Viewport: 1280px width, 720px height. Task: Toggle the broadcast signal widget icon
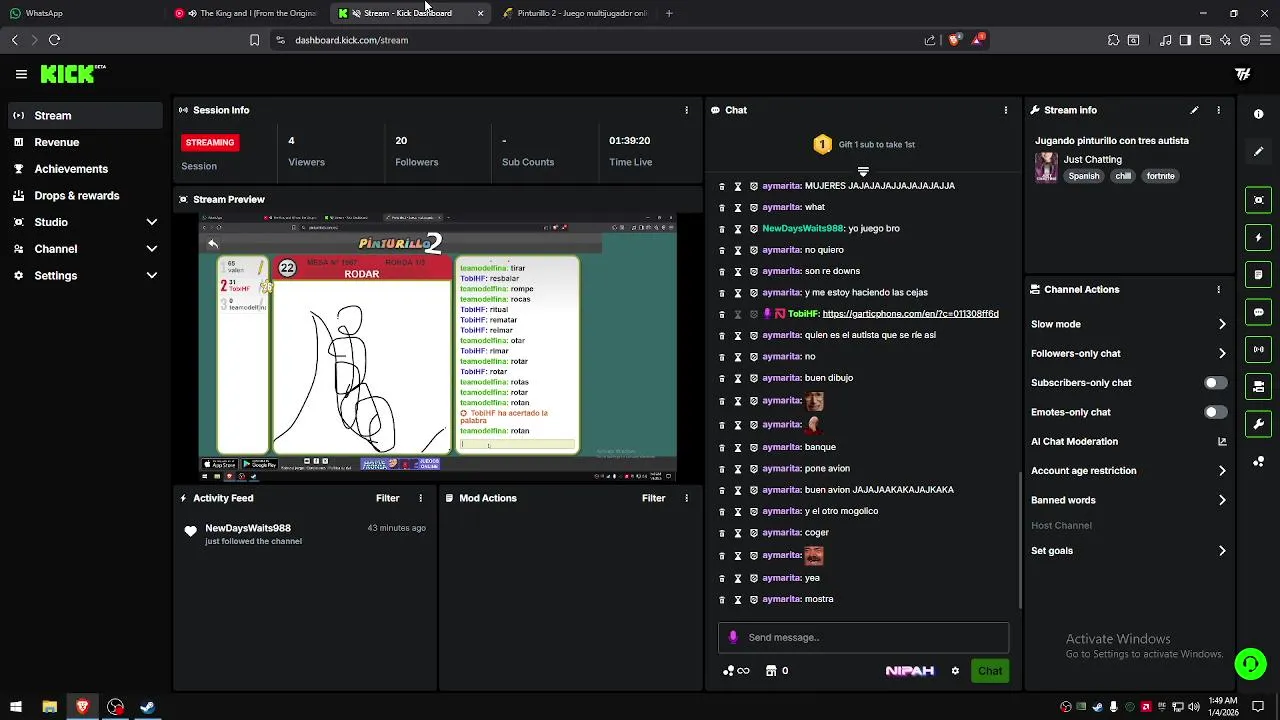1259,349
